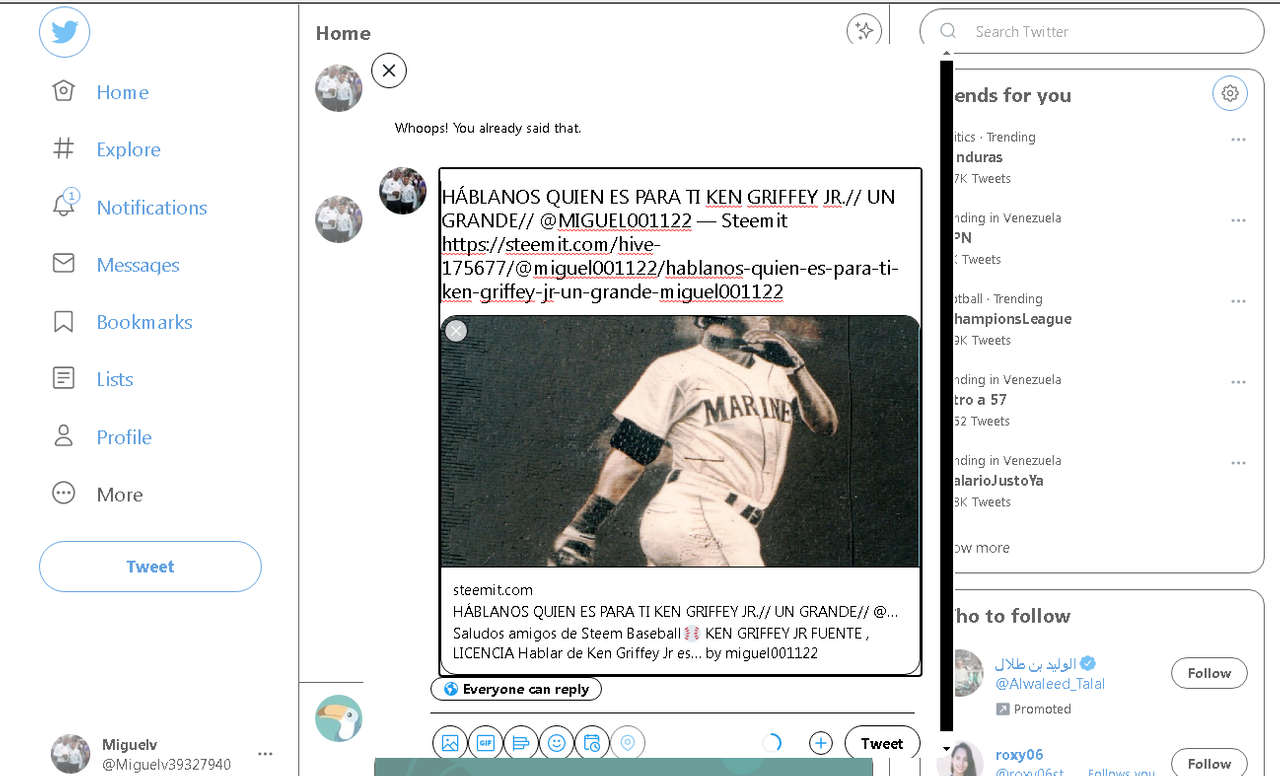1280x776 pixels.
Task: Open options for the Honduras trend
Action: pyautogui.click(x=1239, y=139)
